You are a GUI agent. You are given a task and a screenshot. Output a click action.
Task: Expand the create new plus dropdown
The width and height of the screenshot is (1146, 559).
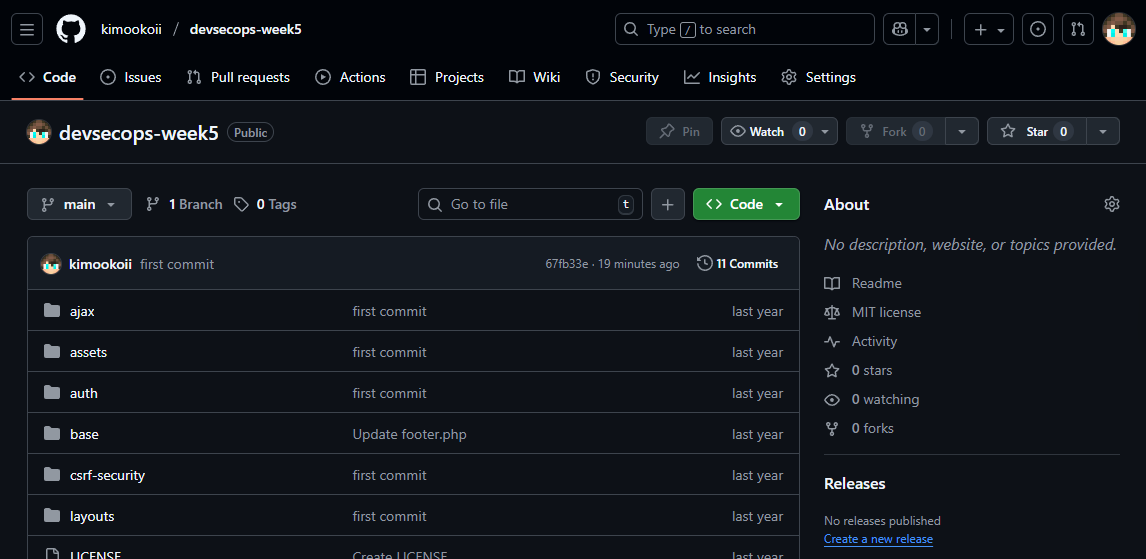click(x=988, y=29)
